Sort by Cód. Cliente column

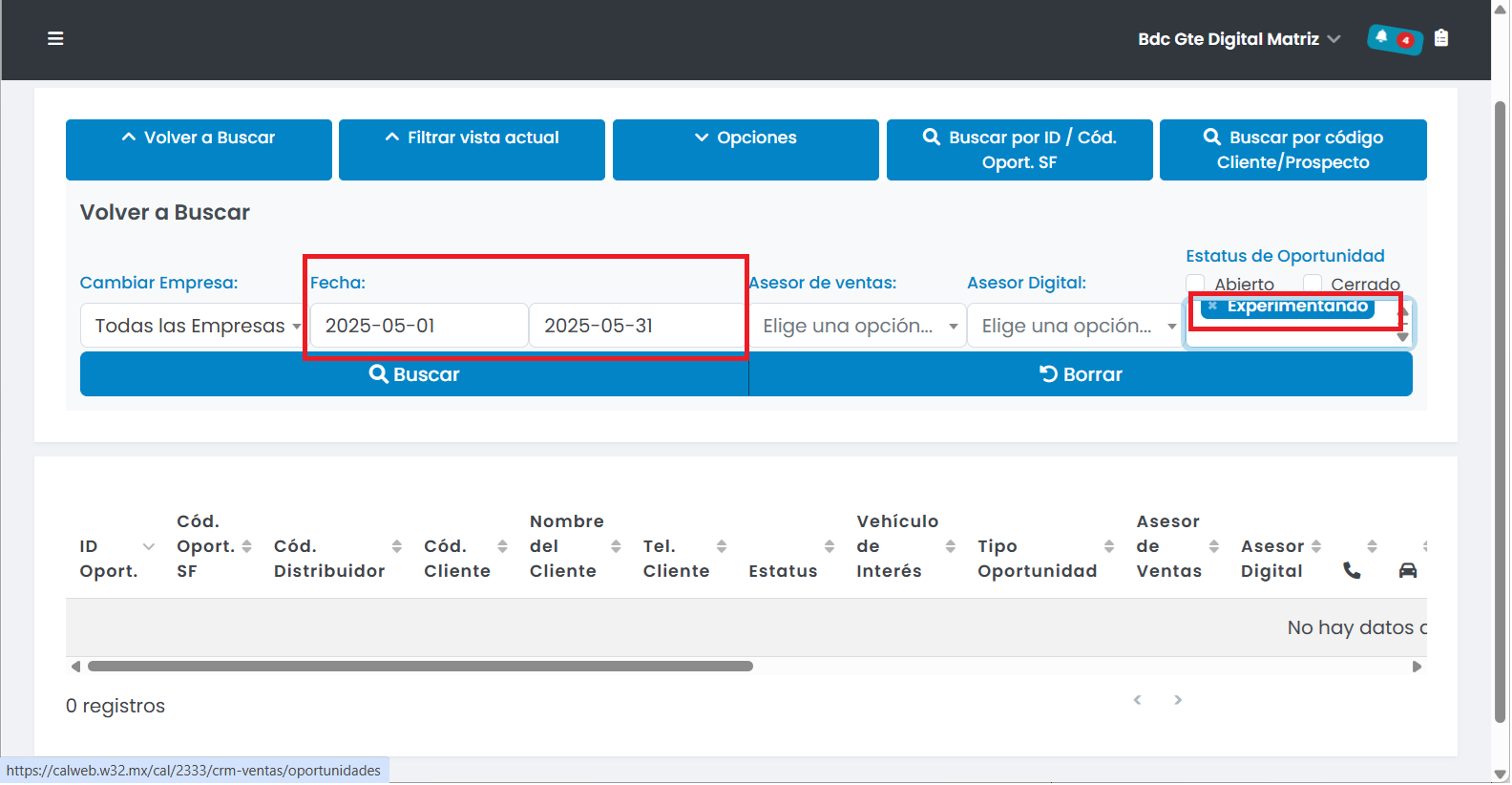502,546
